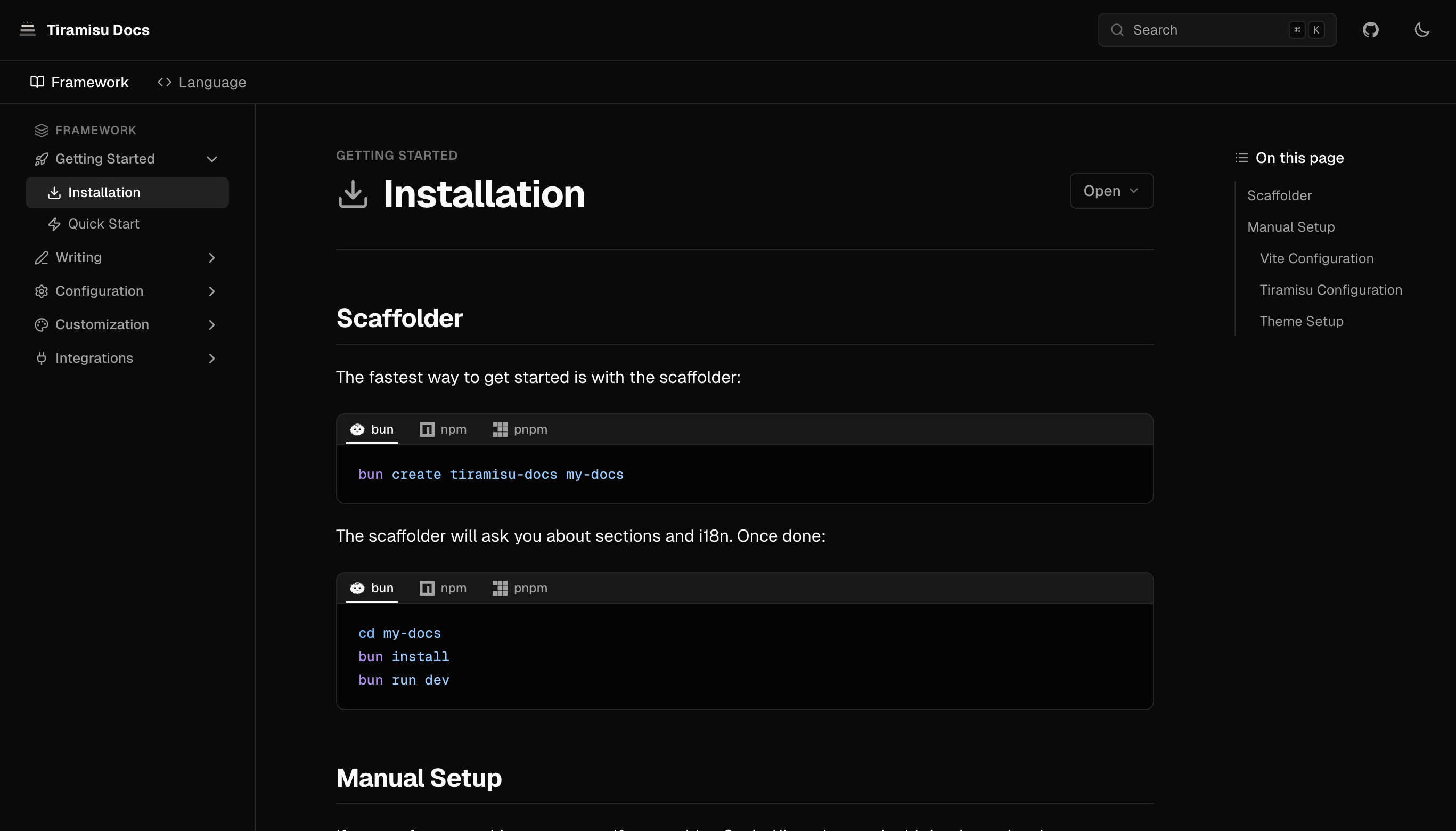Click the Integrations plug icon

41,358
